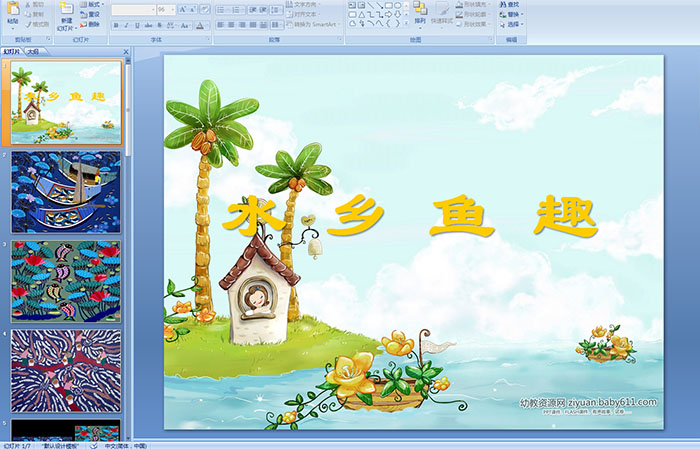Toggle Italic formatting
Viewport: 700px width, 449px height.
click(126, 25)
